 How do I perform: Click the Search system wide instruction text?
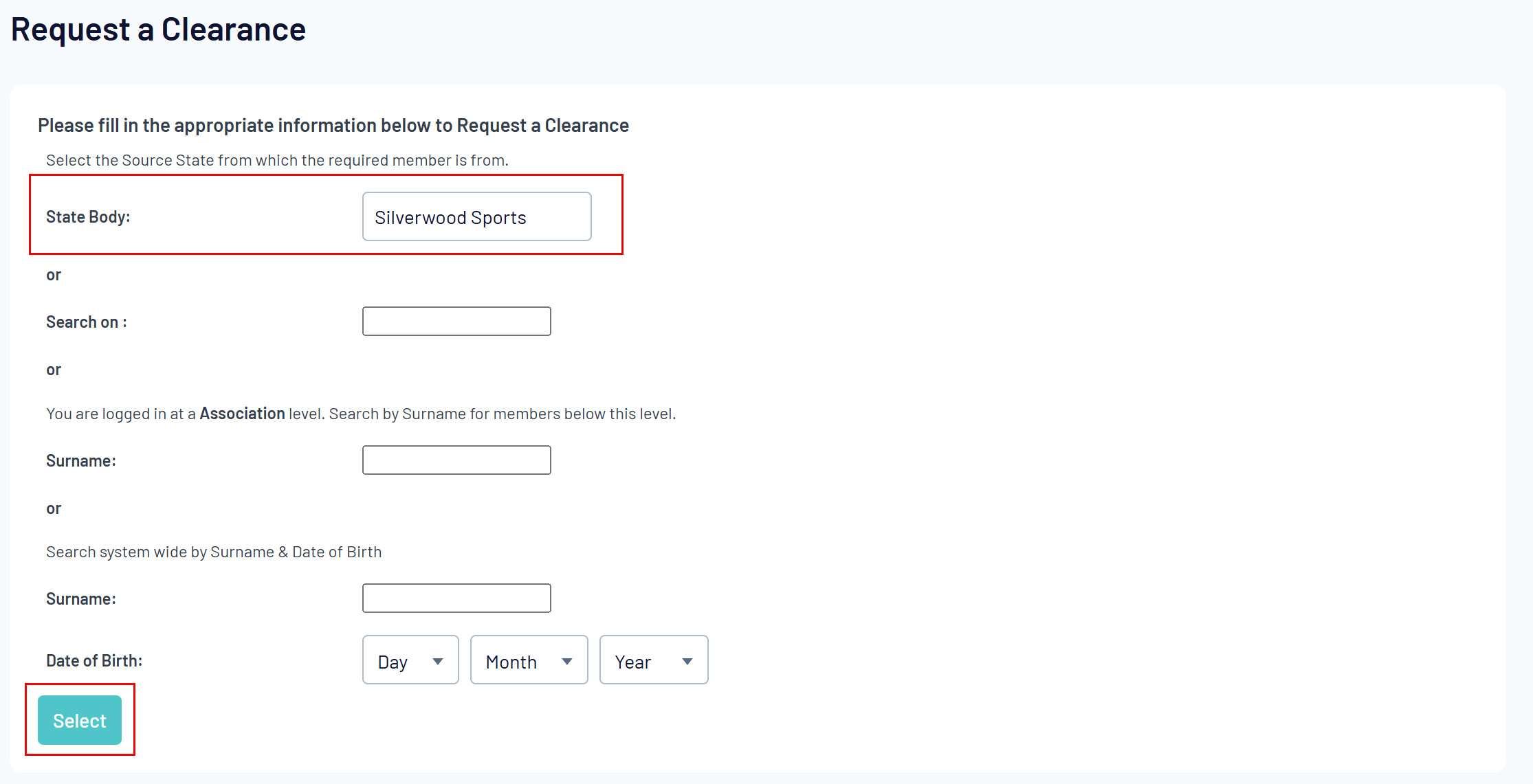[214, 552]
